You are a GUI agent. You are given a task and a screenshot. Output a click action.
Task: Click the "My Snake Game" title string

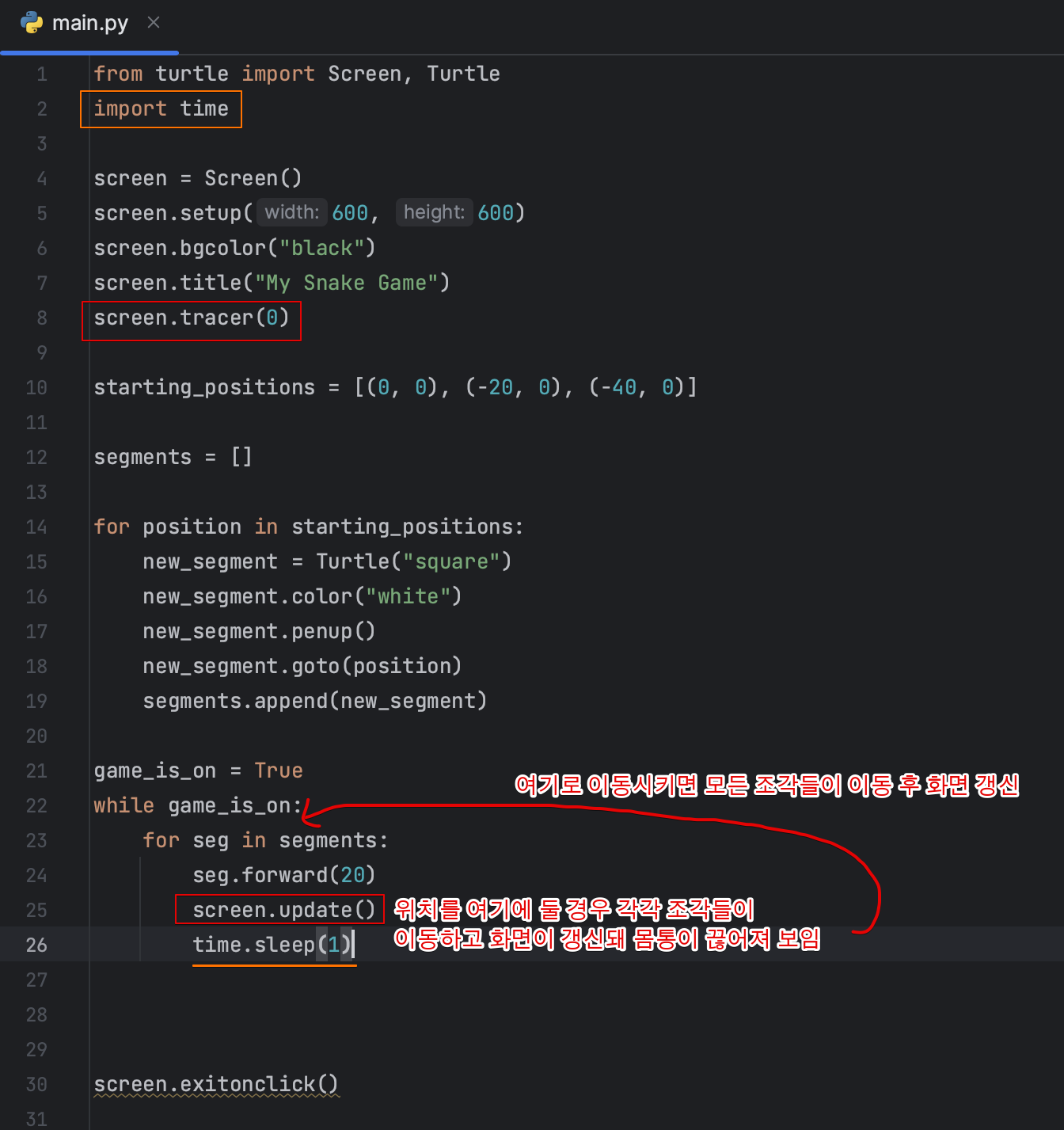pos(346,283)
